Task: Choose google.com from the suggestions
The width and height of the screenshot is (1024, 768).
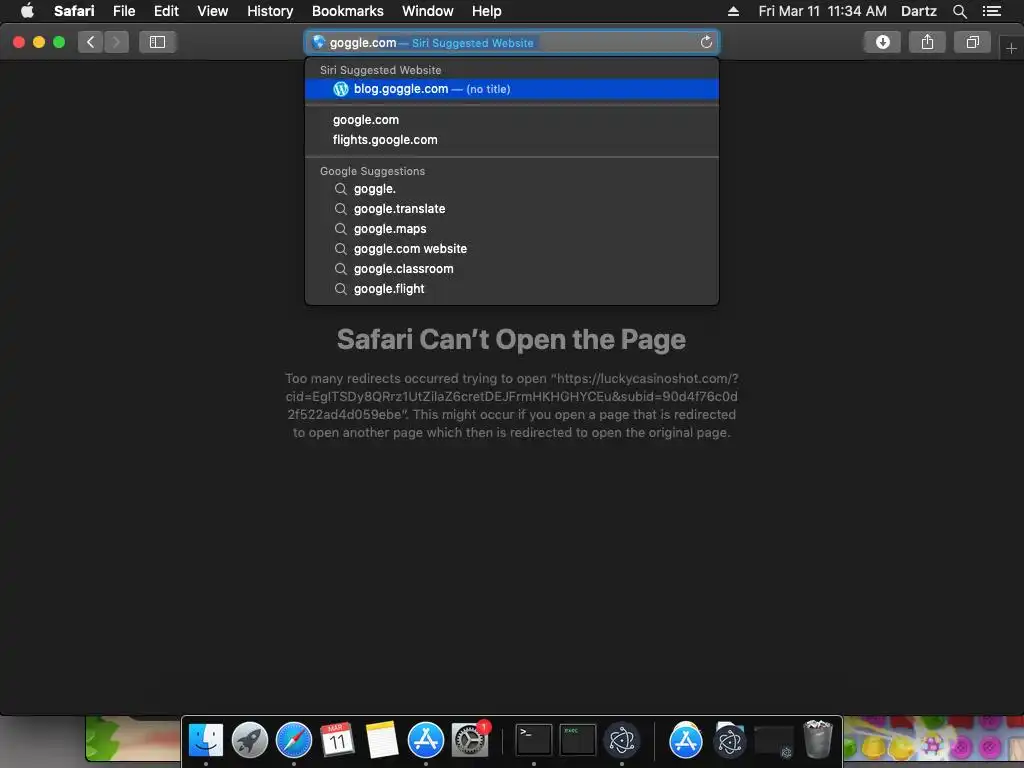Action: coord(512,120)
